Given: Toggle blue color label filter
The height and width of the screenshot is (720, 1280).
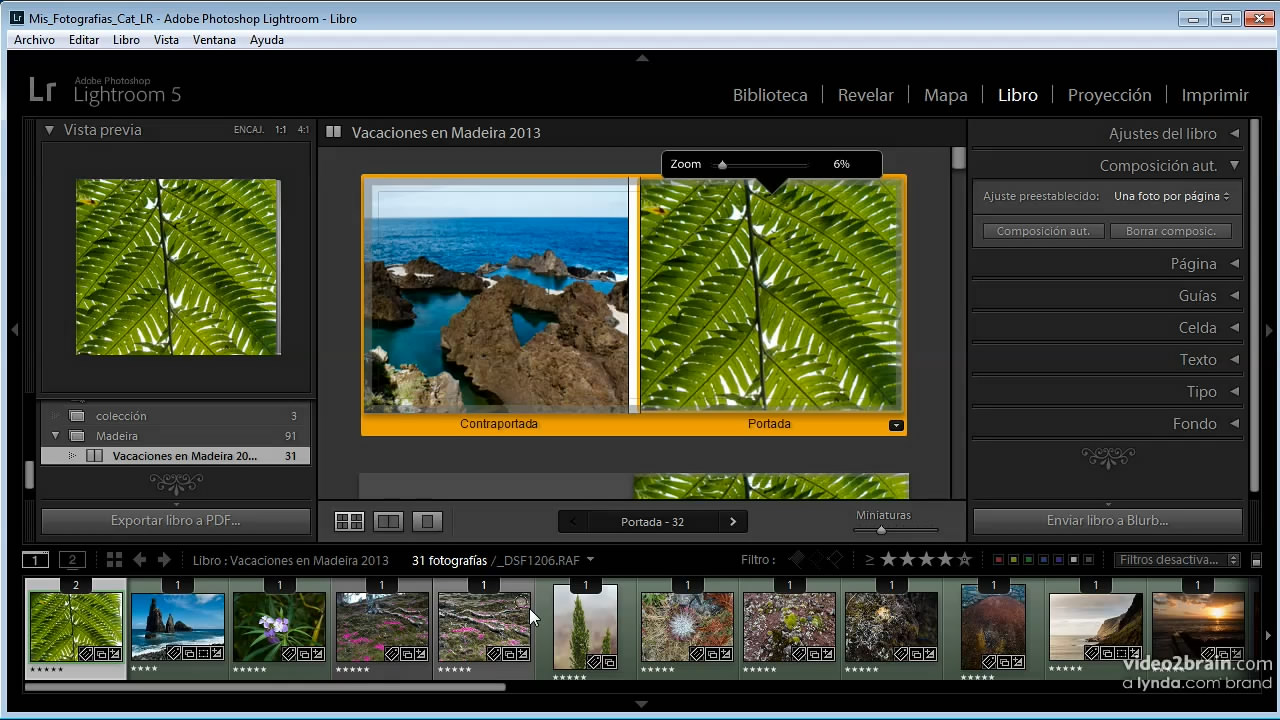Looking at the screenshot, I should [1043, 560].
